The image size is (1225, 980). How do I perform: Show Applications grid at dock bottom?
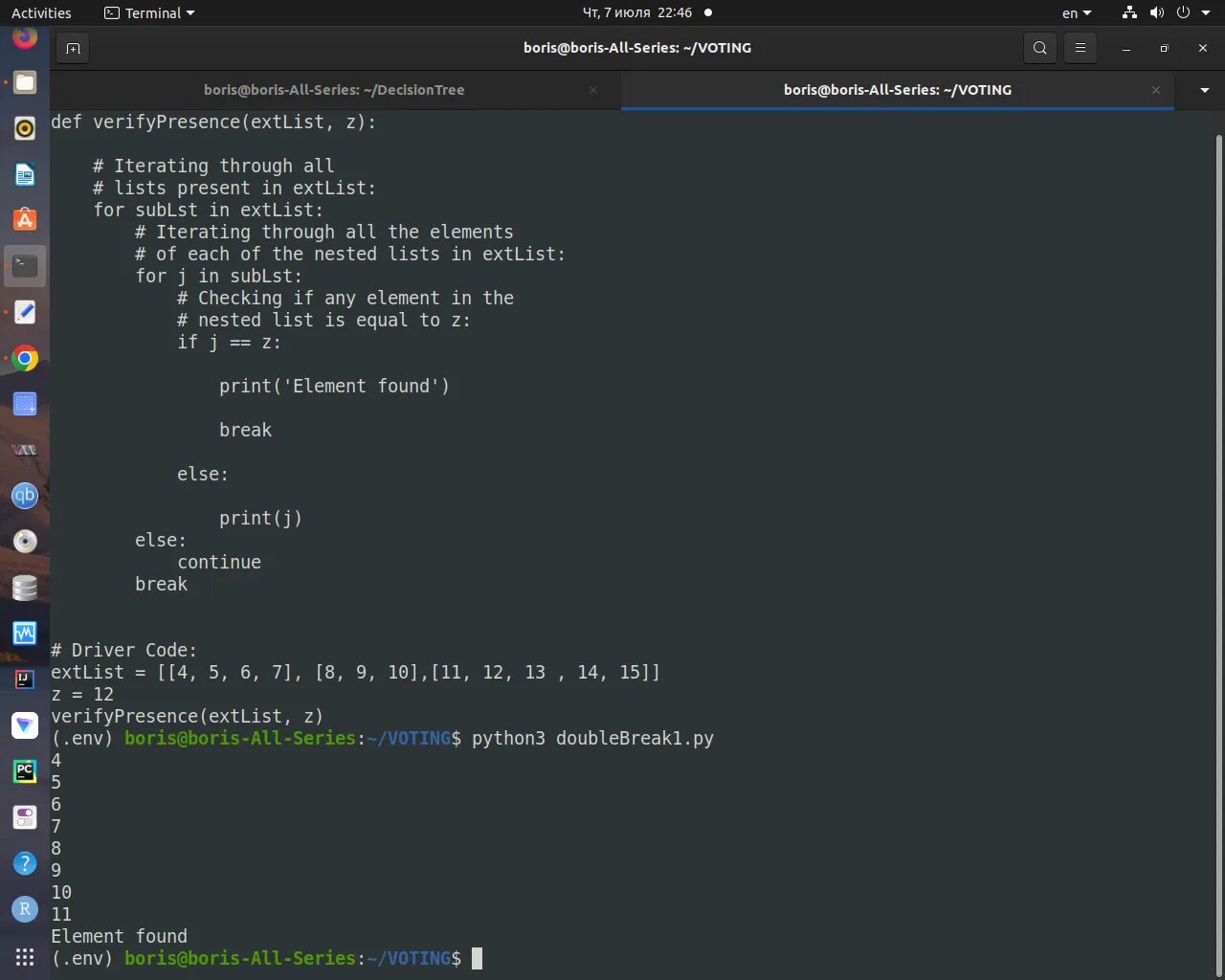point(25,957)
